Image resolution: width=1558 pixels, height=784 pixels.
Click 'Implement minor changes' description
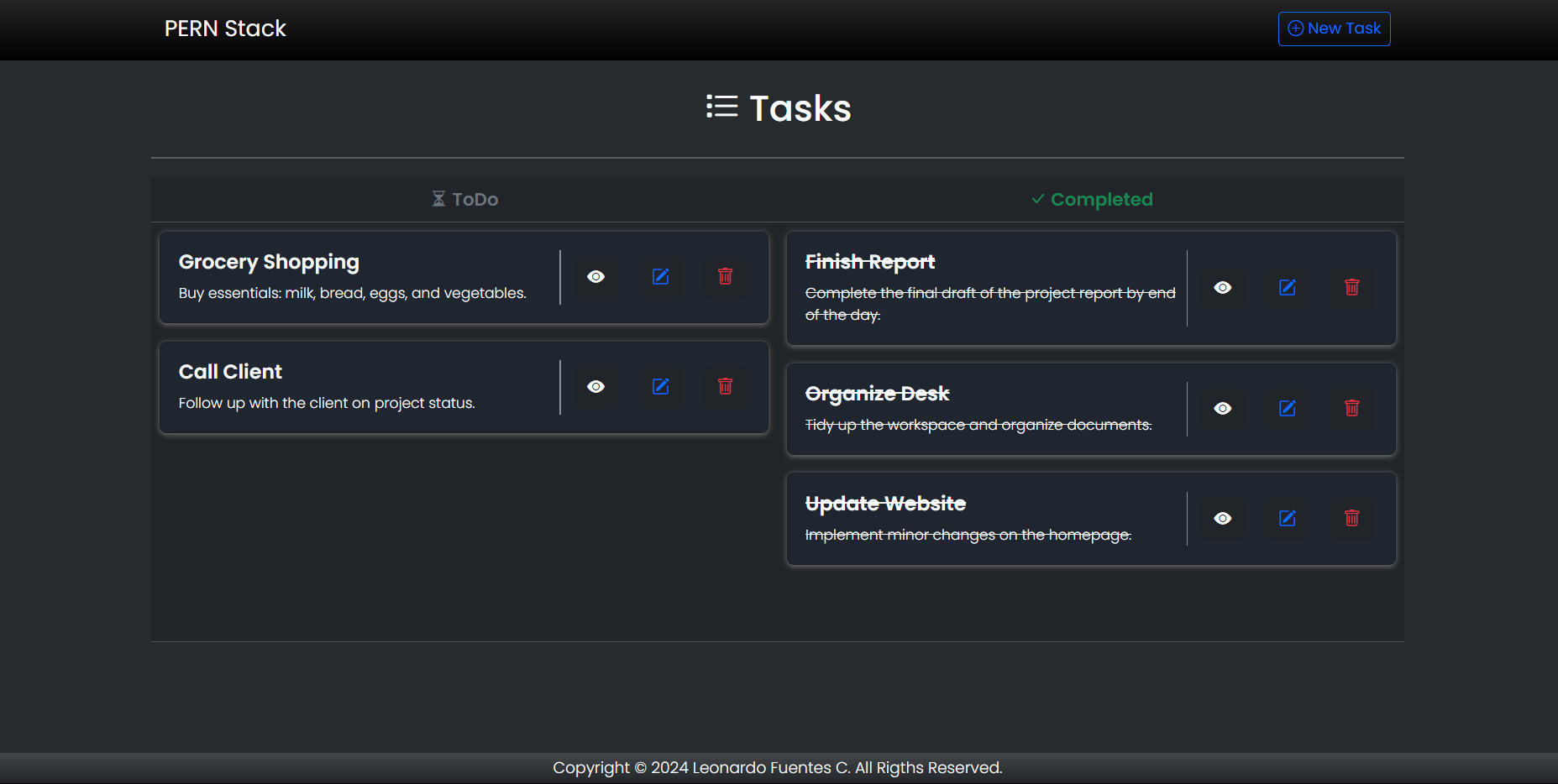coord(968,535)
